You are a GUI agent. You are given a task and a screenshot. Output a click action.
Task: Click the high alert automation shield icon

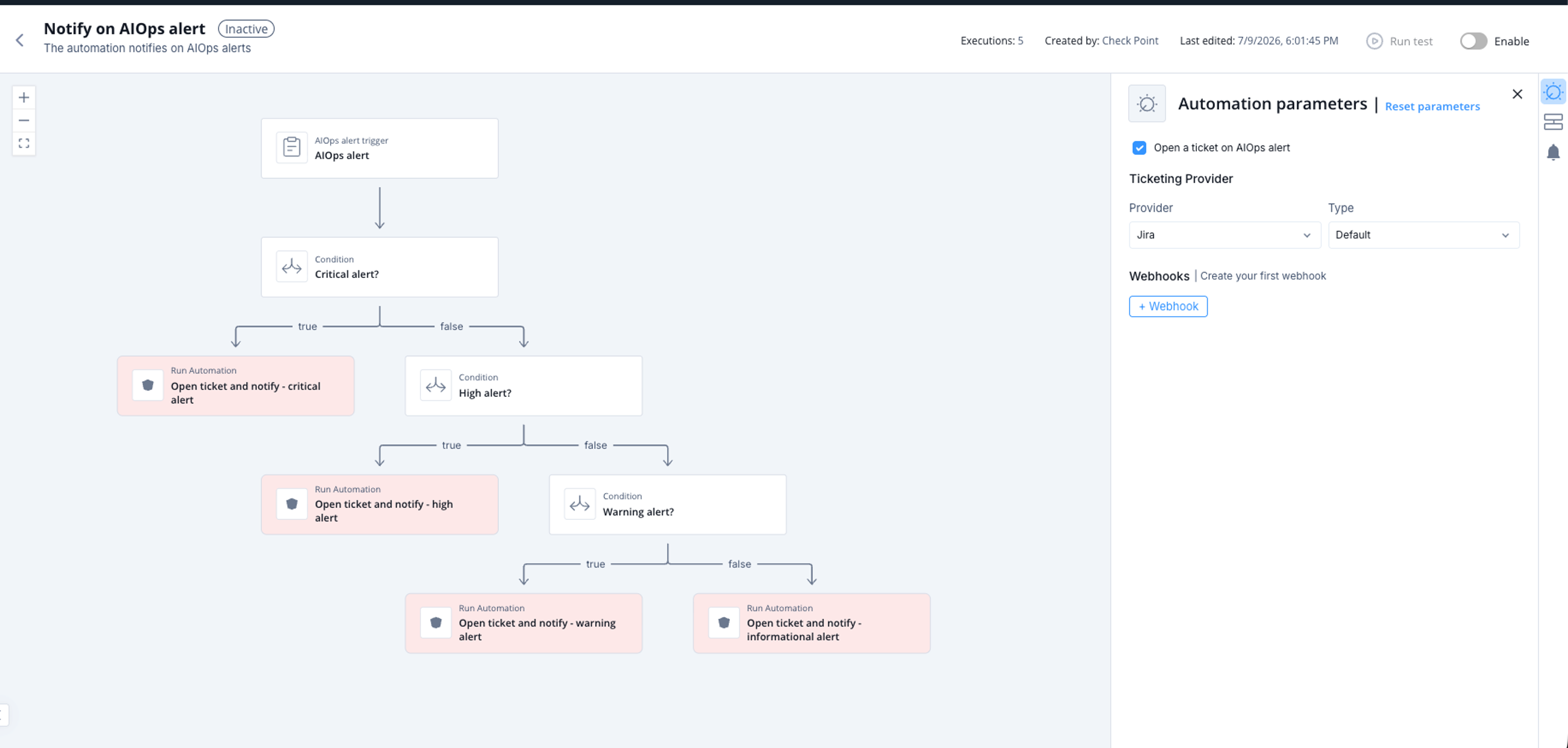pyautogui.click(x=292, y=504)
